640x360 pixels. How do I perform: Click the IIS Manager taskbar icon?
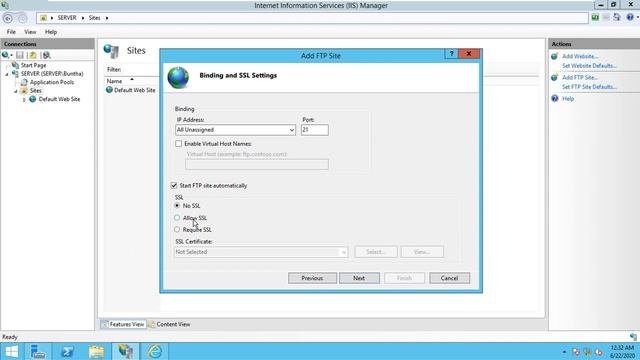click(x=126, y=351)
